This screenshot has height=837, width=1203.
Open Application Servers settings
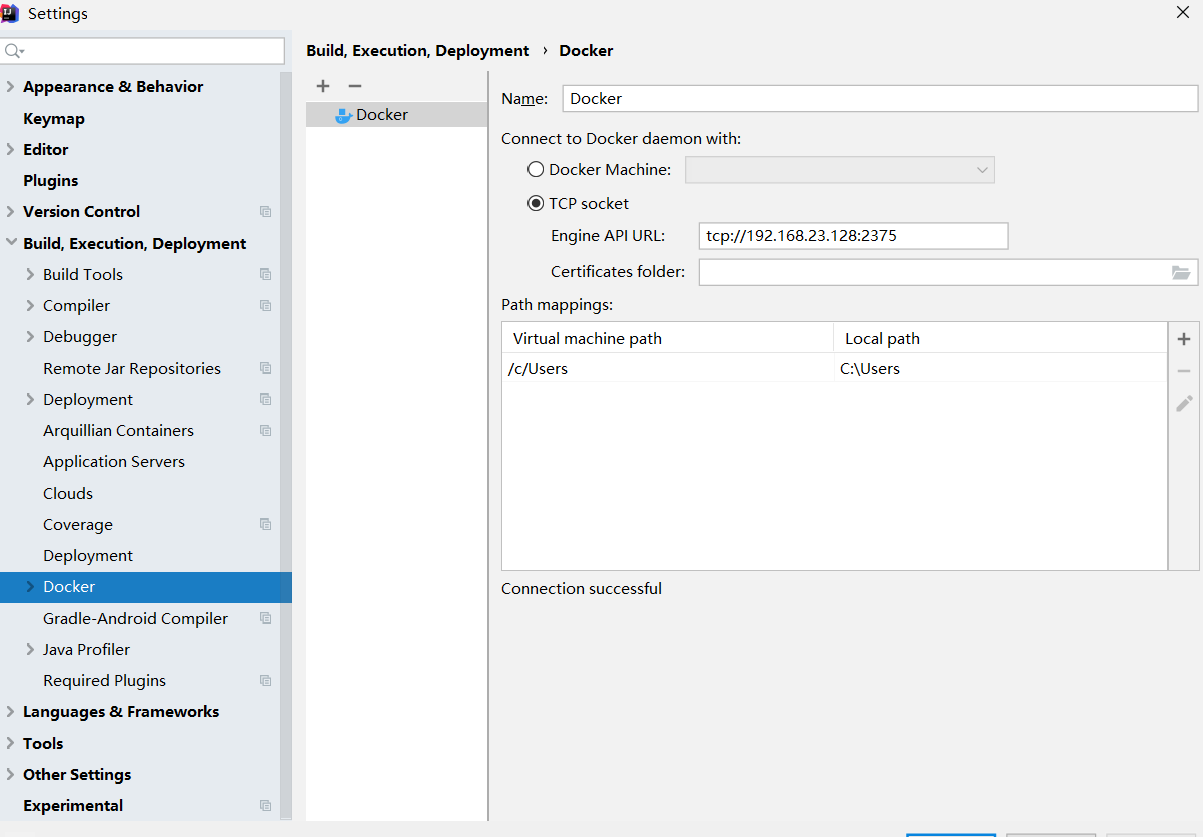click(114, 461)
